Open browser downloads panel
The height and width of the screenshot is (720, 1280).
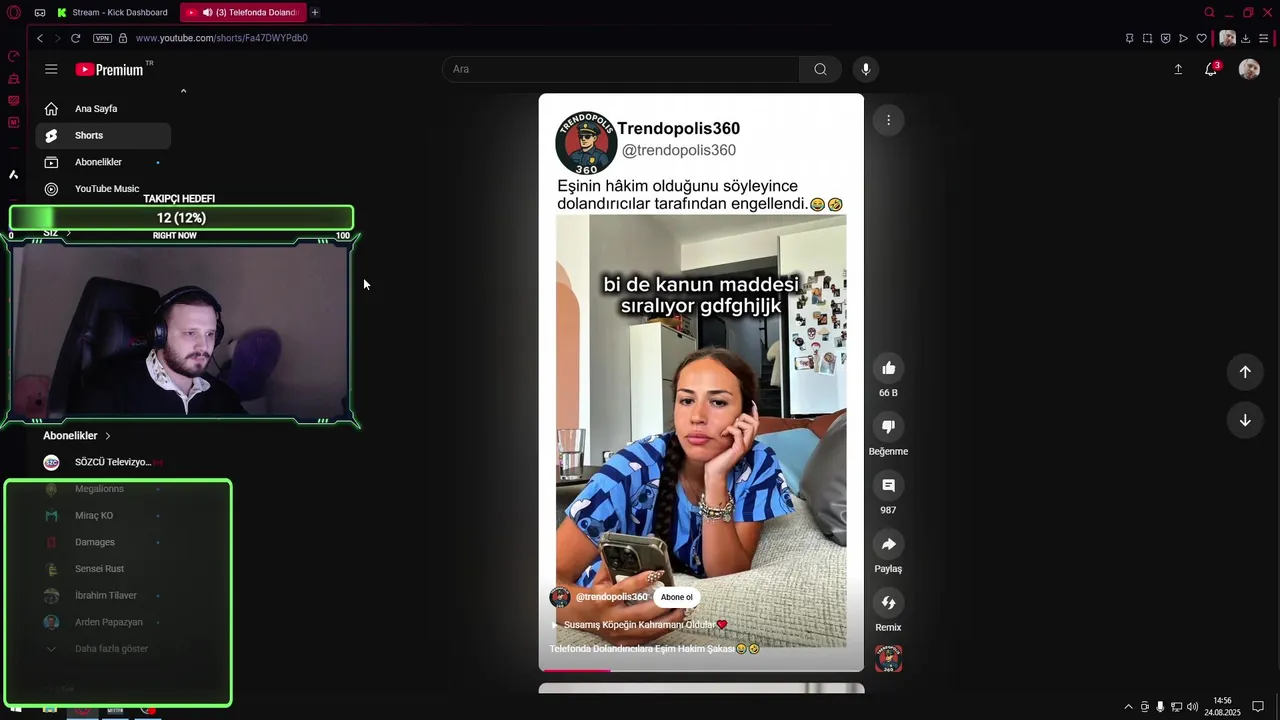pos(1245,38)
